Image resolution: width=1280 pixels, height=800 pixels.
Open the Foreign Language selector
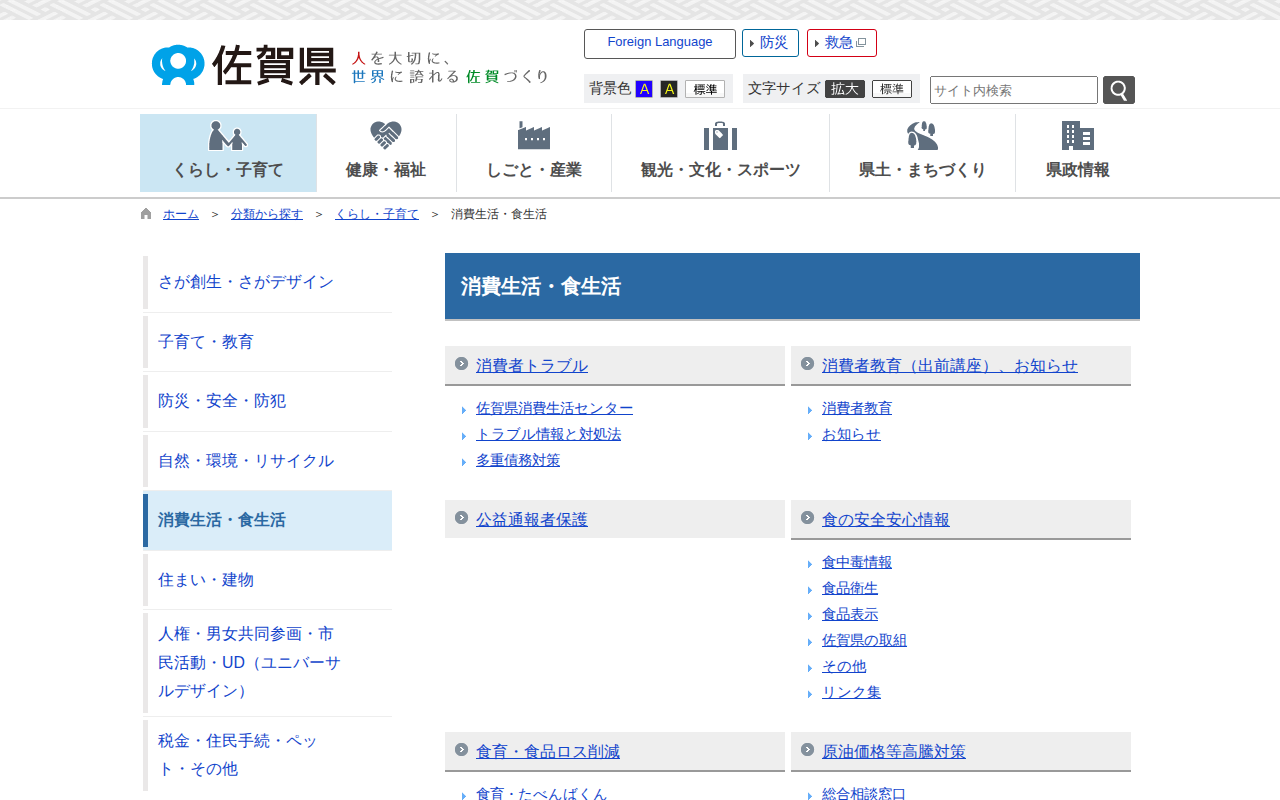pos(660,43)
